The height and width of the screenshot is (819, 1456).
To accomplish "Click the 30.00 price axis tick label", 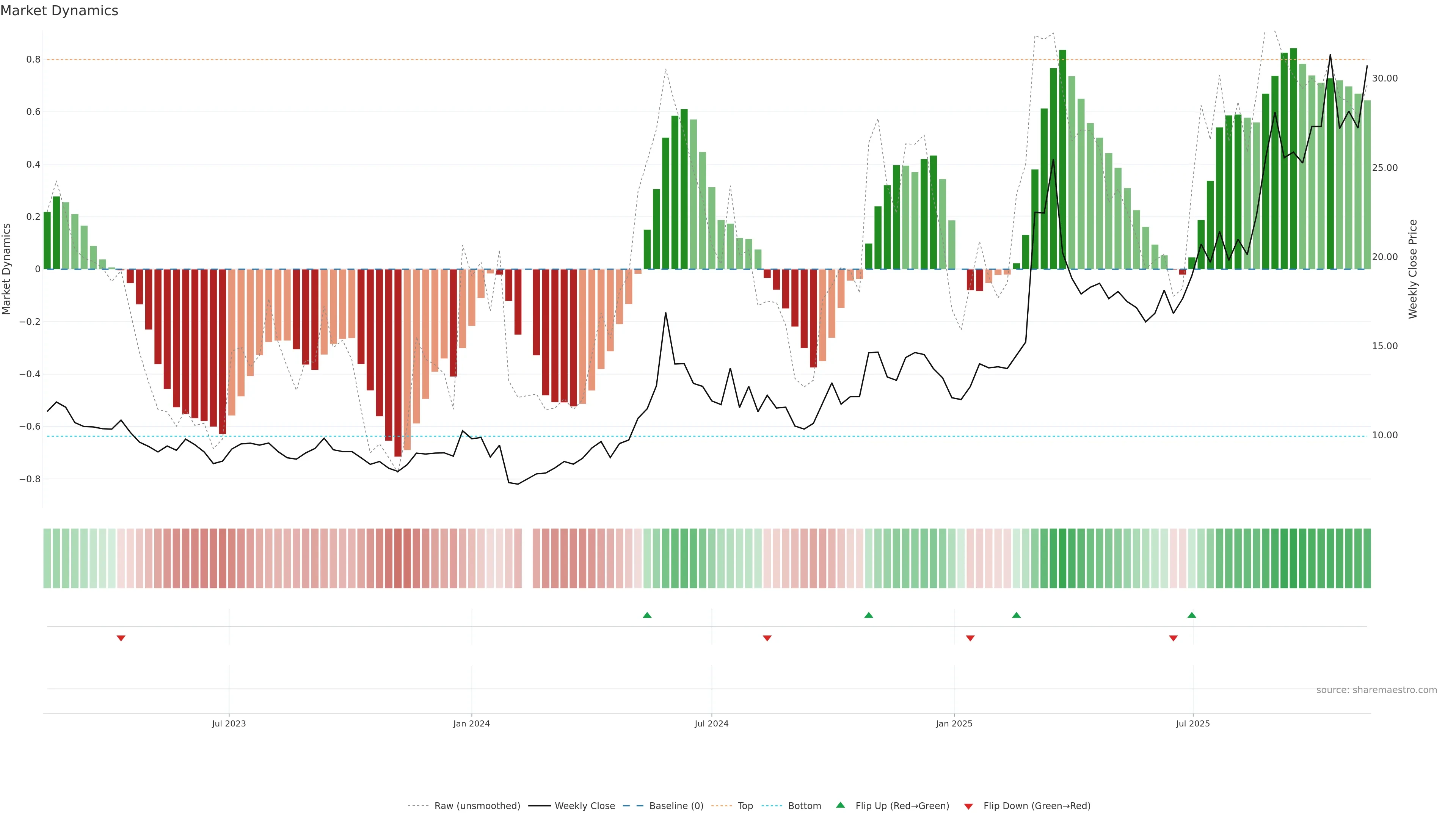I will (1384, 78).
